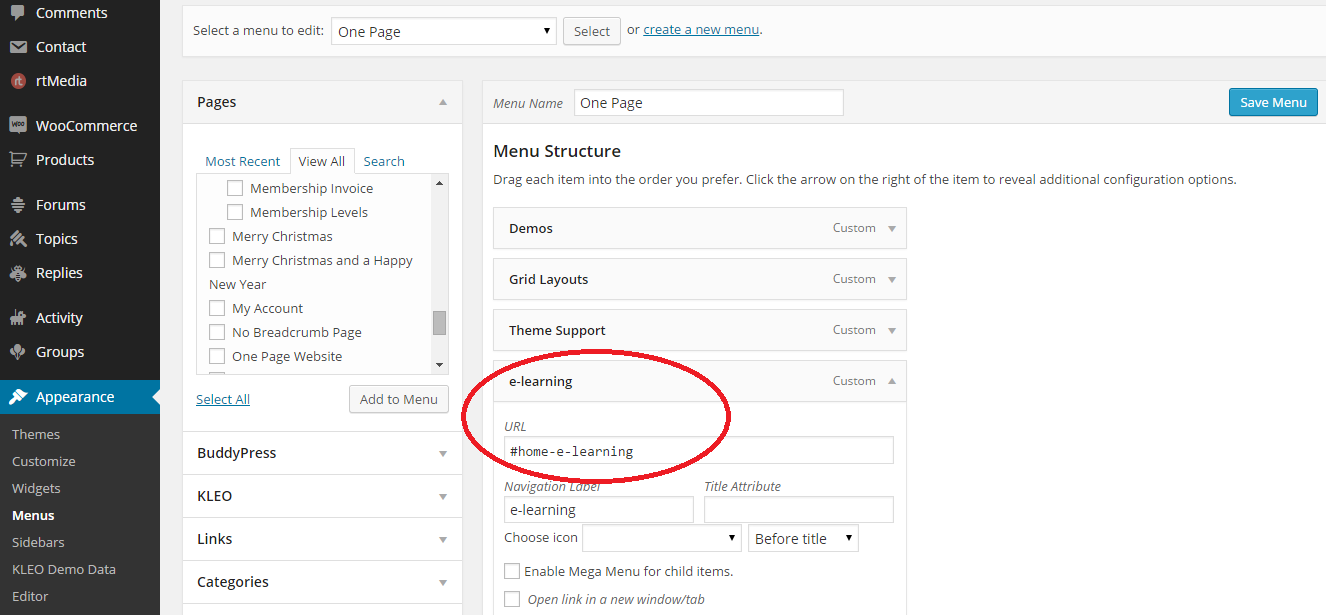
Task: Click the Pages list scrollbar thumb
Action: coord(439,323)
